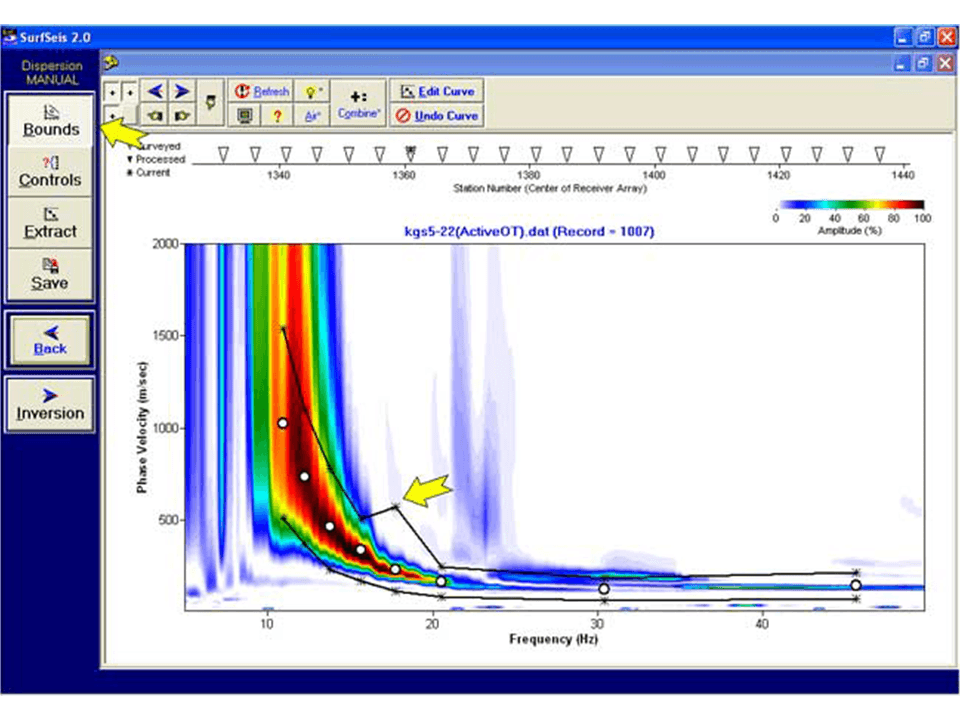Open the Controls panel

[50, 171]
